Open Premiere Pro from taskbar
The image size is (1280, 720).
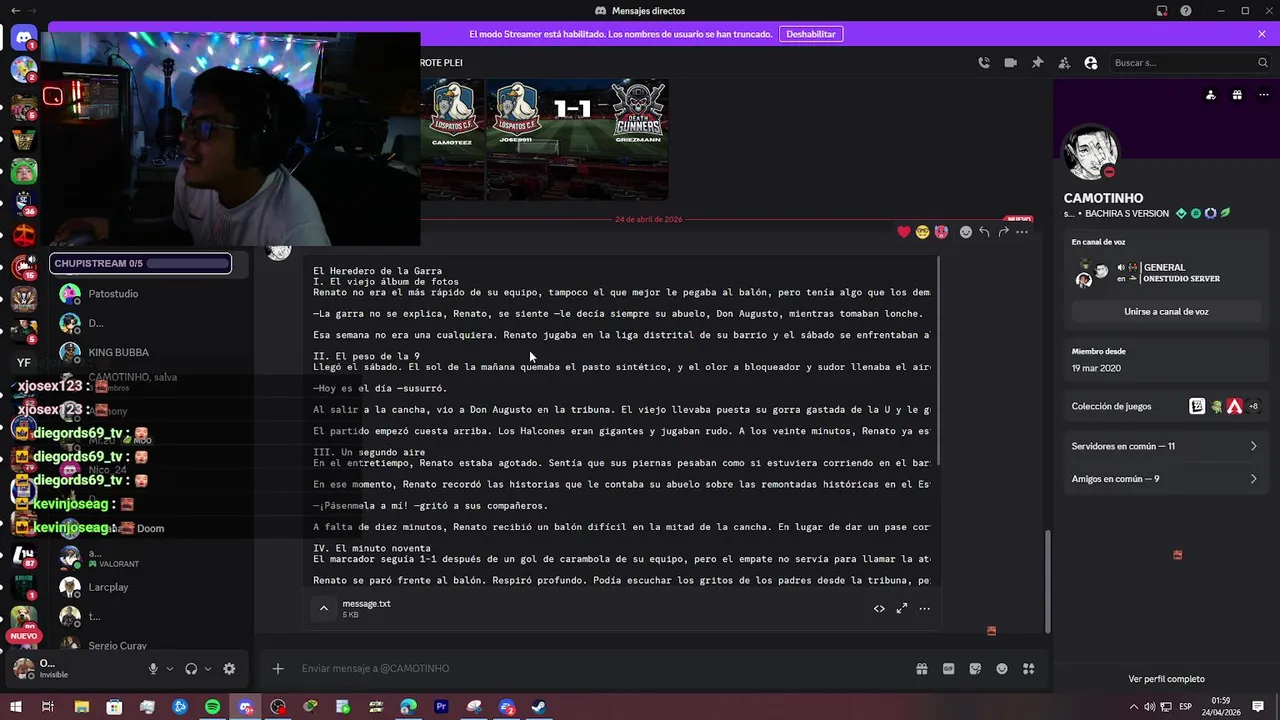click(441, 707)
